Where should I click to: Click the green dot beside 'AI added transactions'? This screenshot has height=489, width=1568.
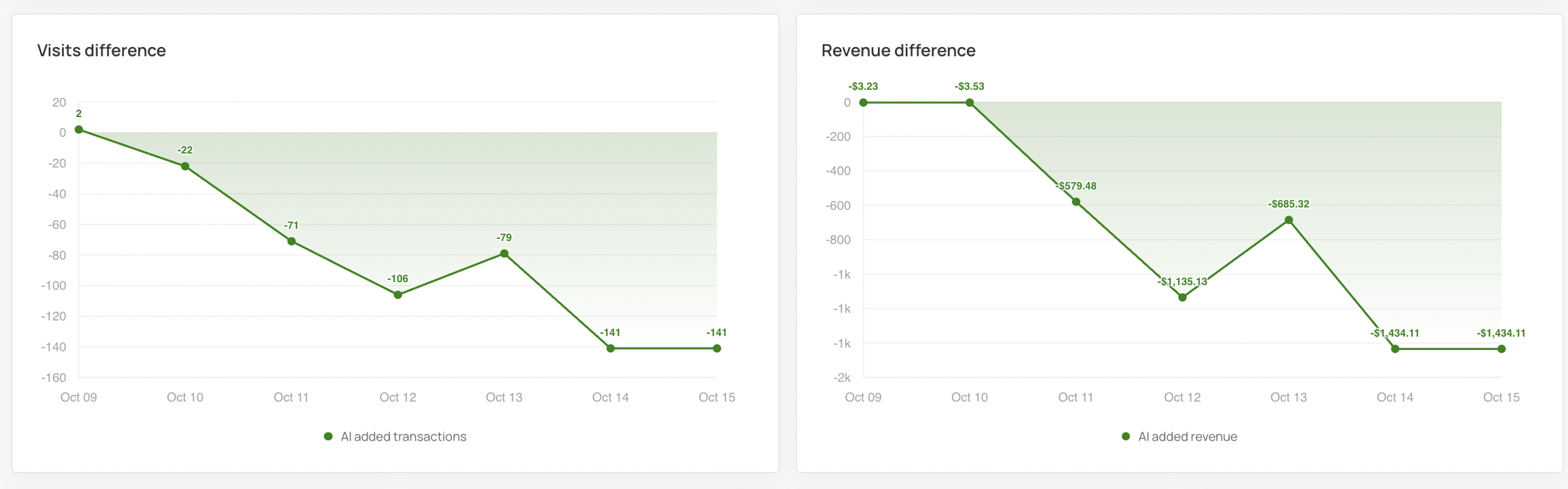[328, 437]
